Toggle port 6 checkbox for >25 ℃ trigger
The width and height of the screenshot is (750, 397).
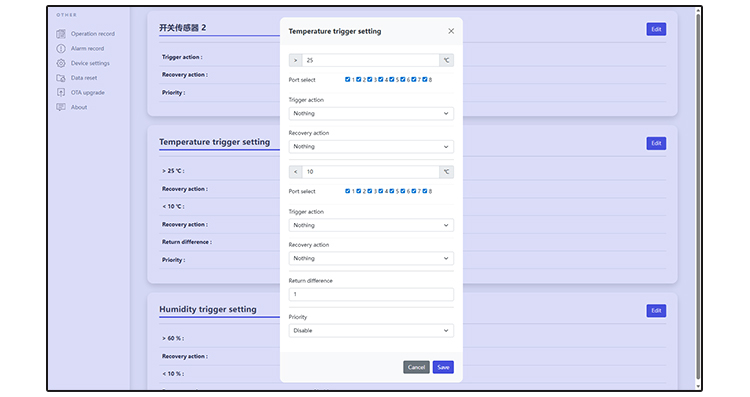coord(403,79)
